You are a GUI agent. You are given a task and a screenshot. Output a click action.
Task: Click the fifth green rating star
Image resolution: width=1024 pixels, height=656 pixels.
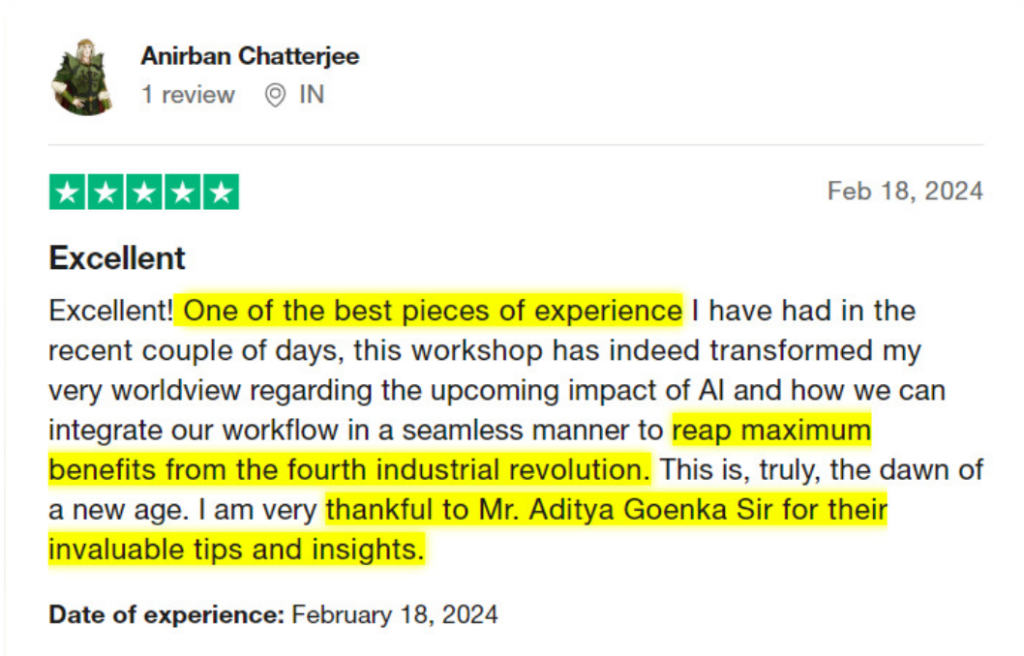[220, 192]
